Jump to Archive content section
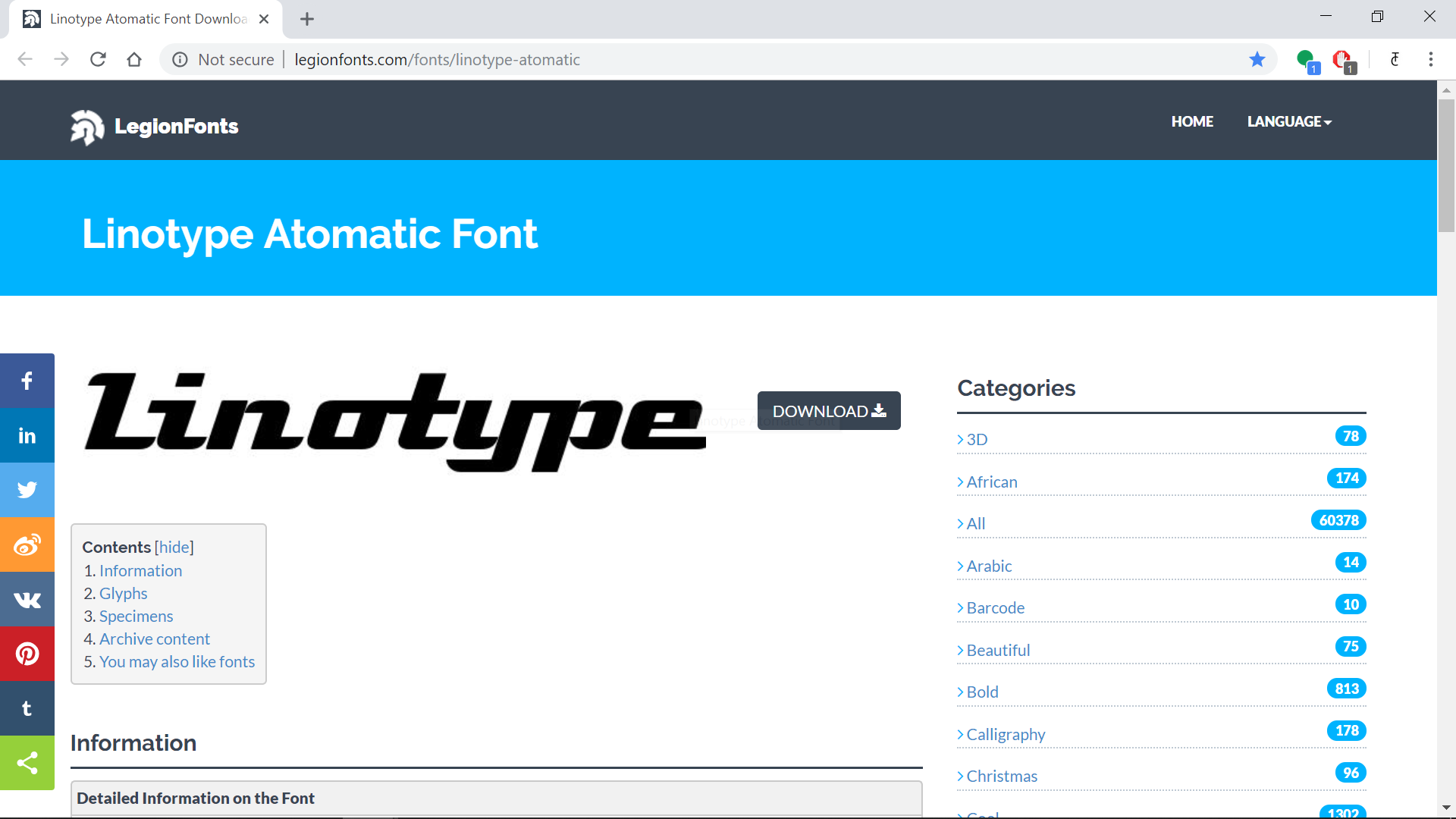This screenshot has width=1456, height=819. point(155,639)
